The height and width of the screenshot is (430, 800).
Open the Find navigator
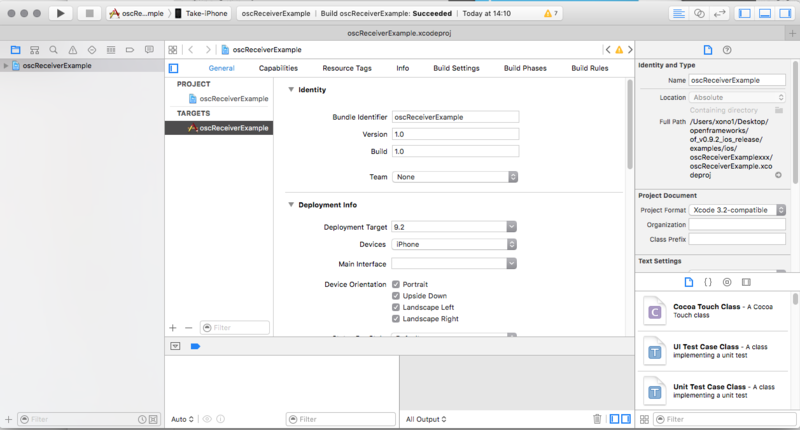pos(54,49)
